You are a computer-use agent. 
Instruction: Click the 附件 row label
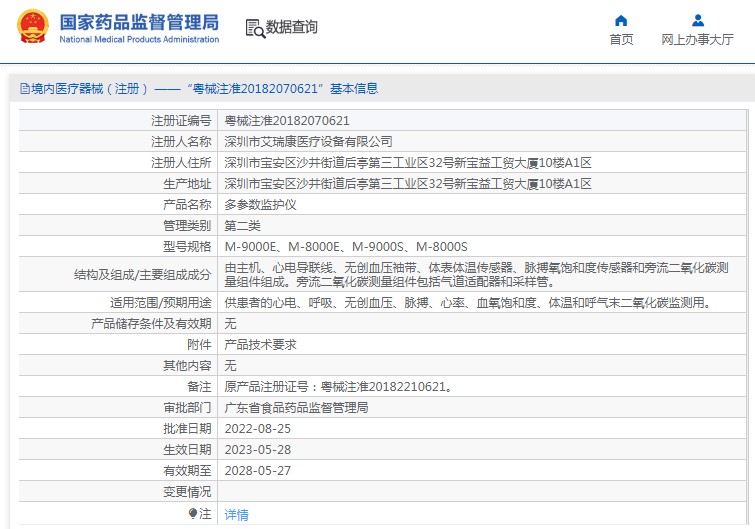coord(199,345)
